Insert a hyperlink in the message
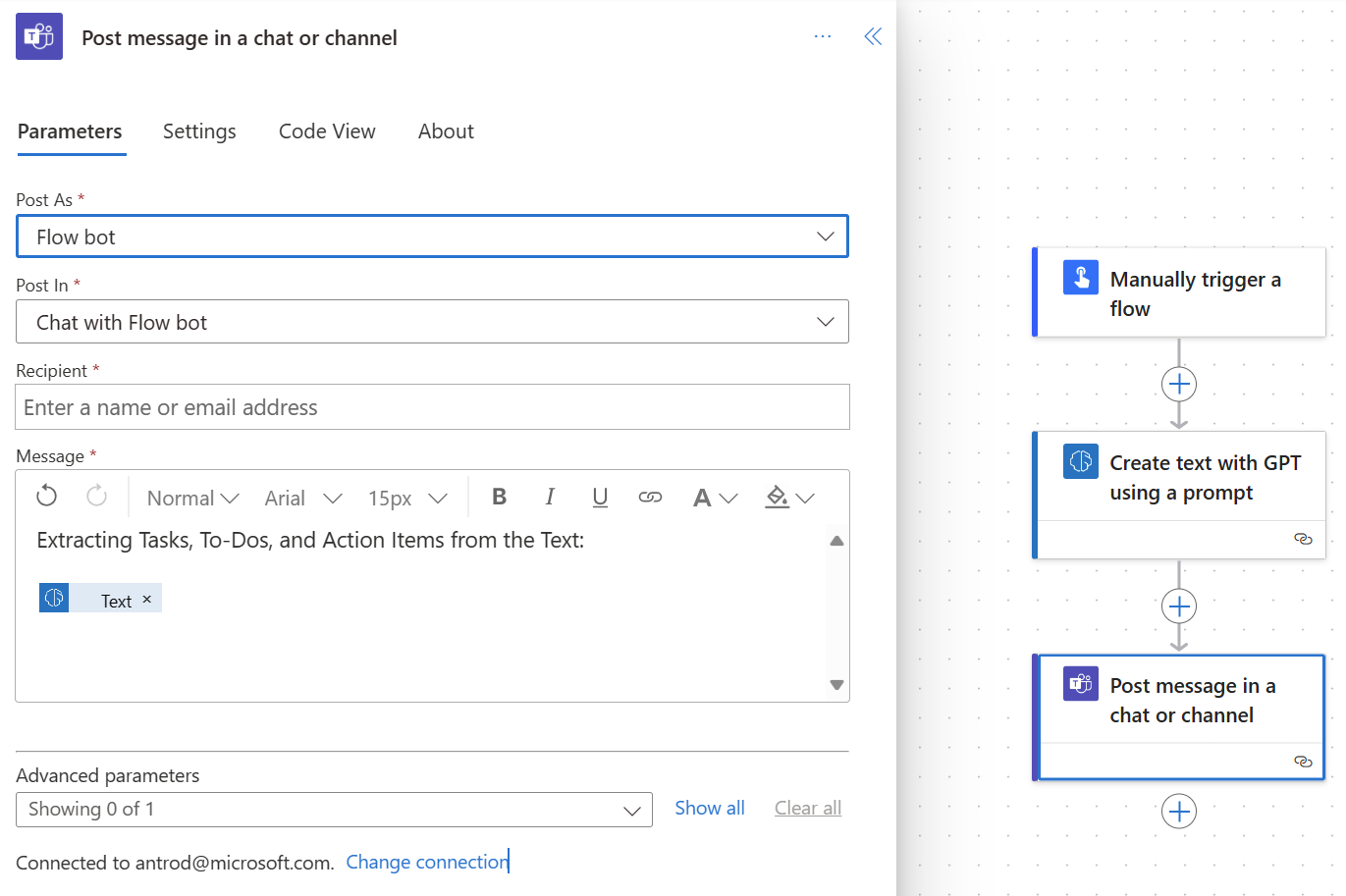 pos(650,498)
